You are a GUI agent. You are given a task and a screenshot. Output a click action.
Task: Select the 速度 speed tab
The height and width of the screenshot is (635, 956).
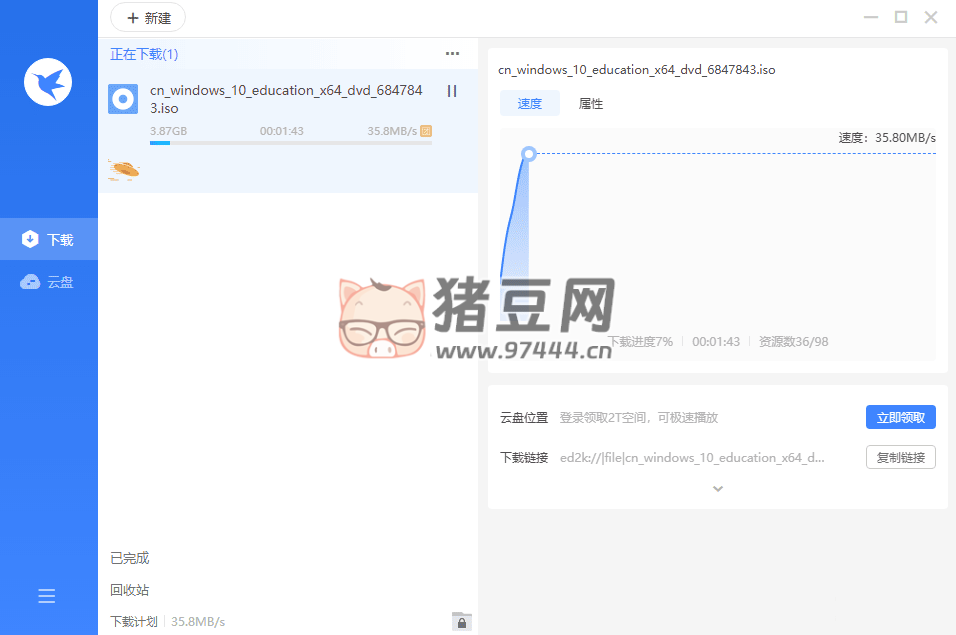click(530, 104)
